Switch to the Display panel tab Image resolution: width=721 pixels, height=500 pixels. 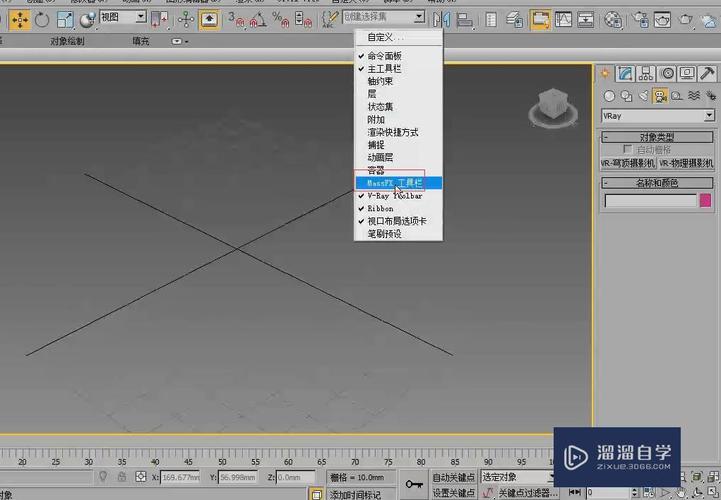[687, 73]
